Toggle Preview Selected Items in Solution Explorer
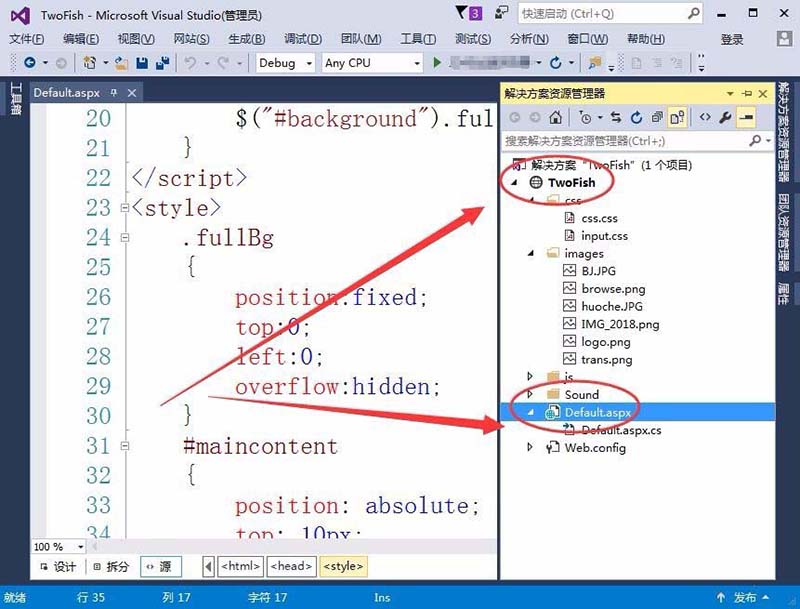800x609 pixels. (745, 118)
